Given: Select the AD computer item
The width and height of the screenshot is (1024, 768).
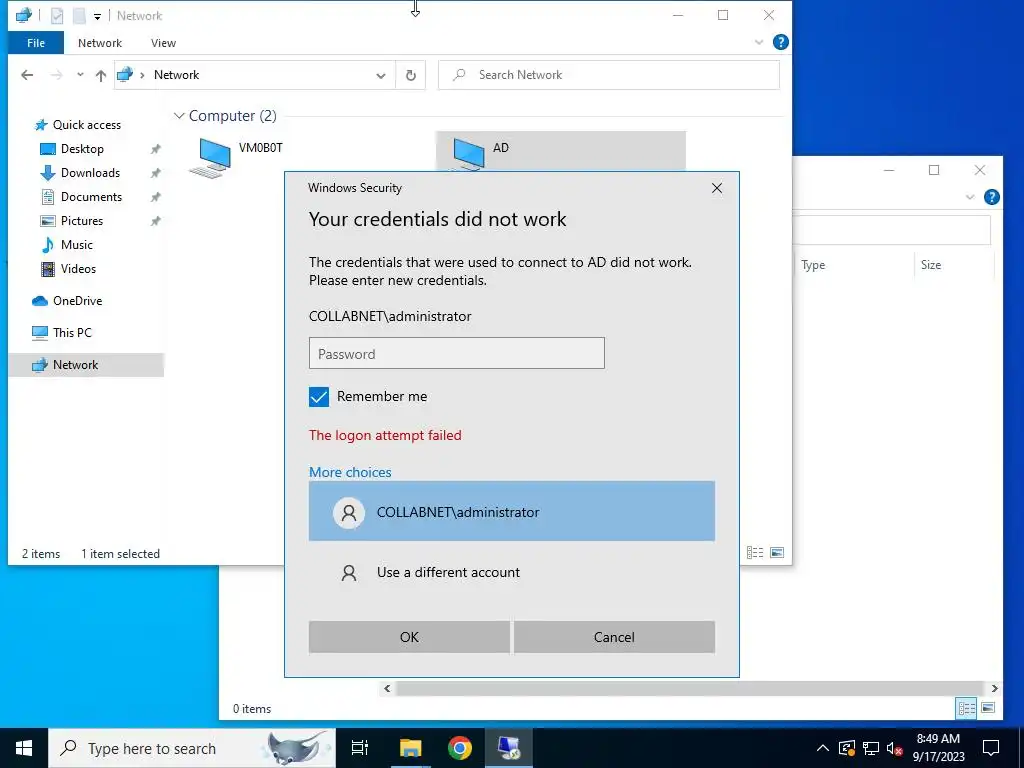Looking at the screenshot, I should tap(560, 151).
